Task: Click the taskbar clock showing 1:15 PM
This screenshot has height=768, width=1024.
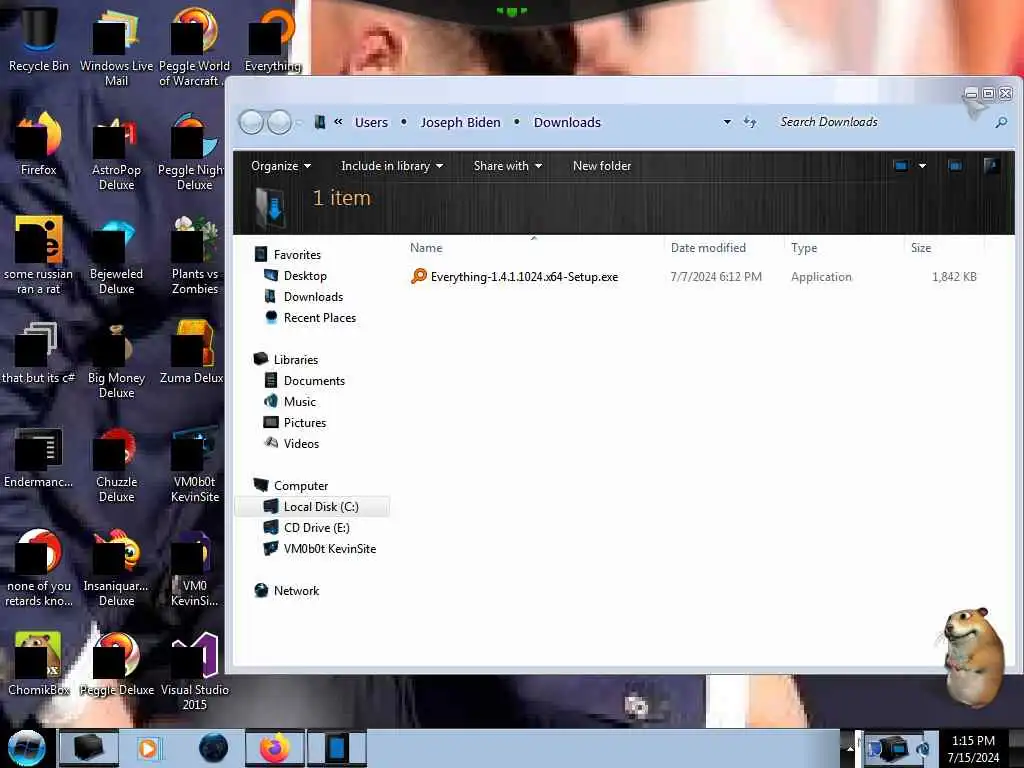Action: 973,748
